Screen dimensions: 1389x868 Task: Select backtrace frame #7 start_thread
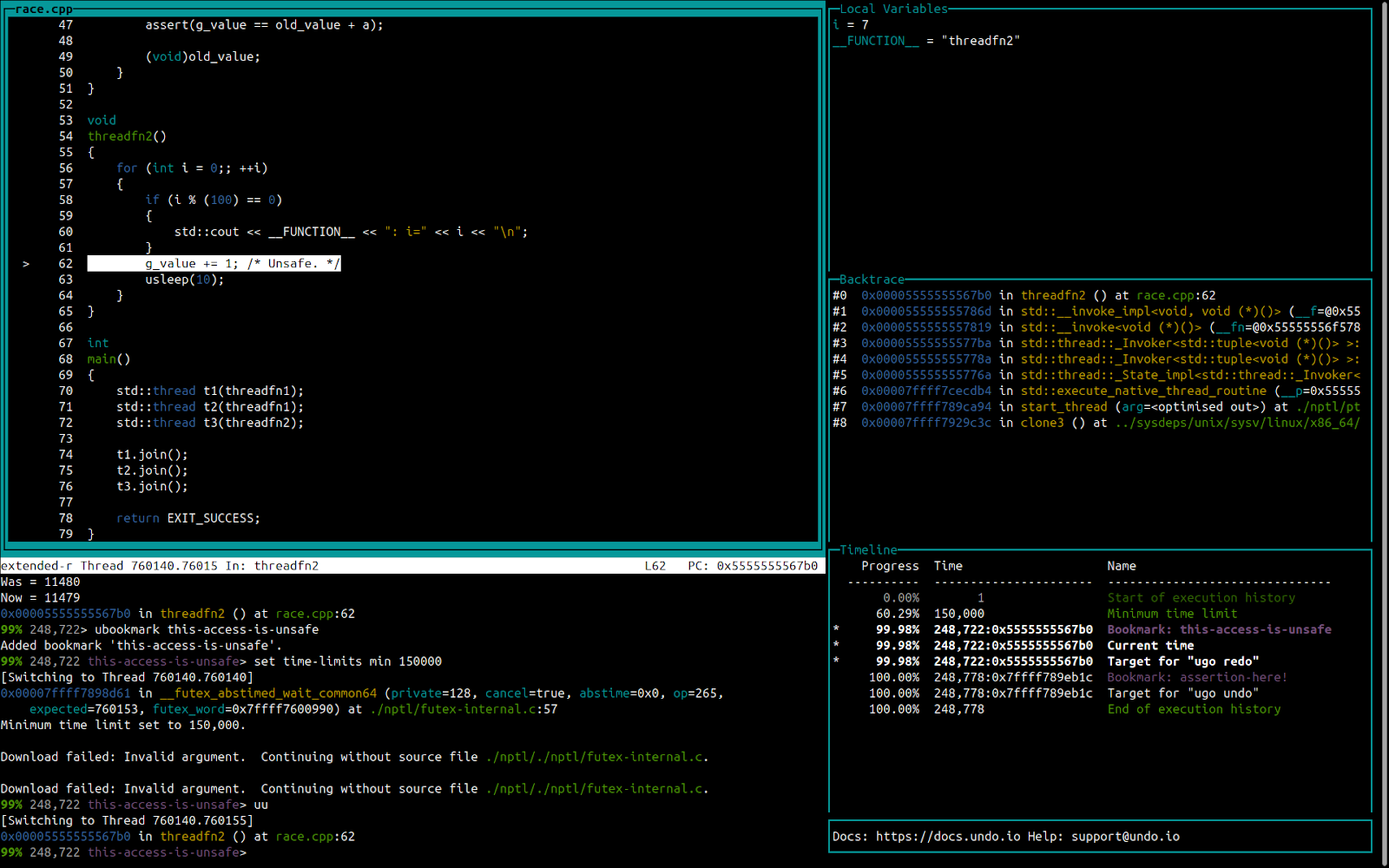pos(1096,407)
